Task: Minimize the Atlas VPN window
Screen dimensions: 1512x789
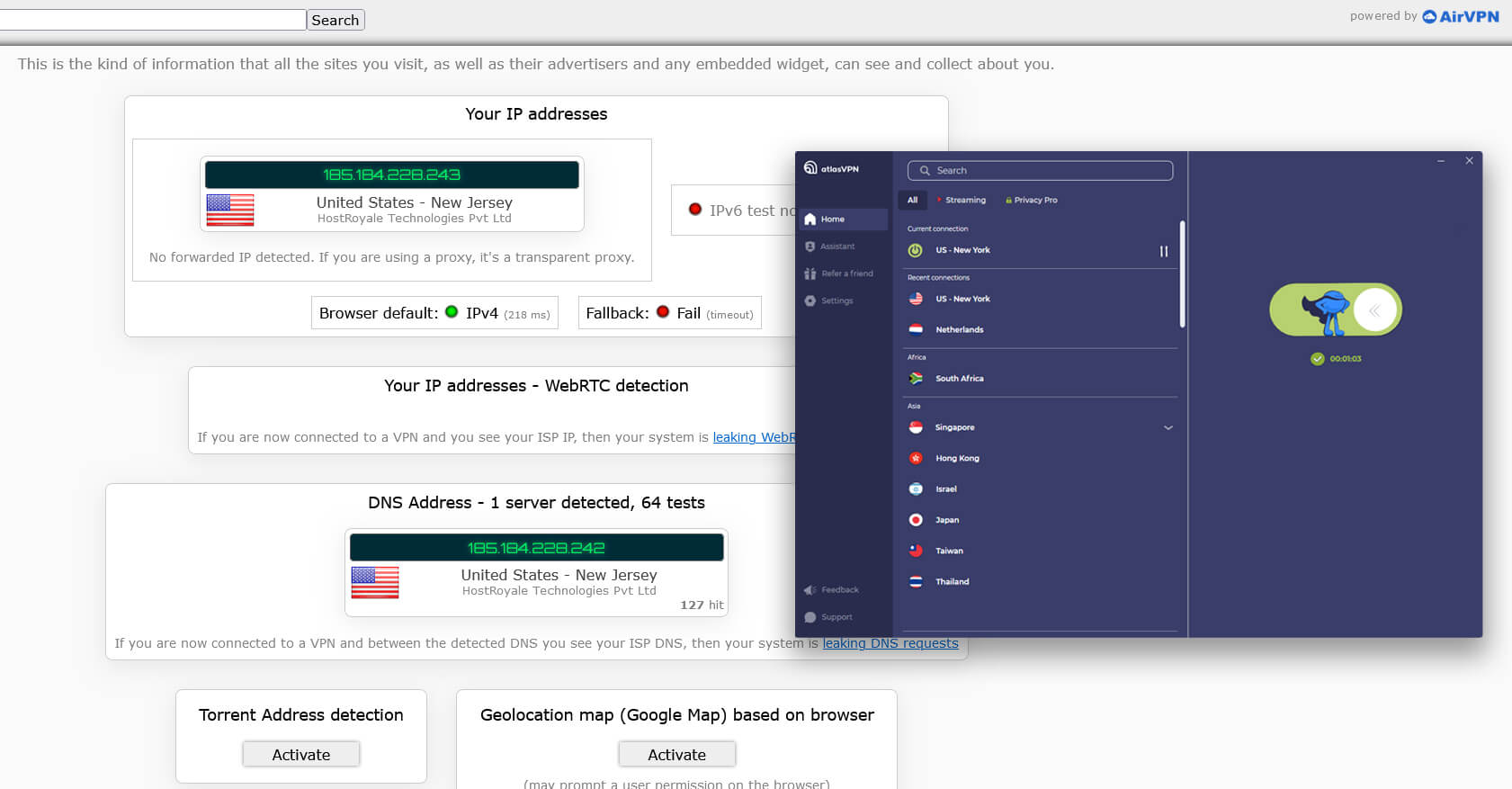Action: 1441,161
